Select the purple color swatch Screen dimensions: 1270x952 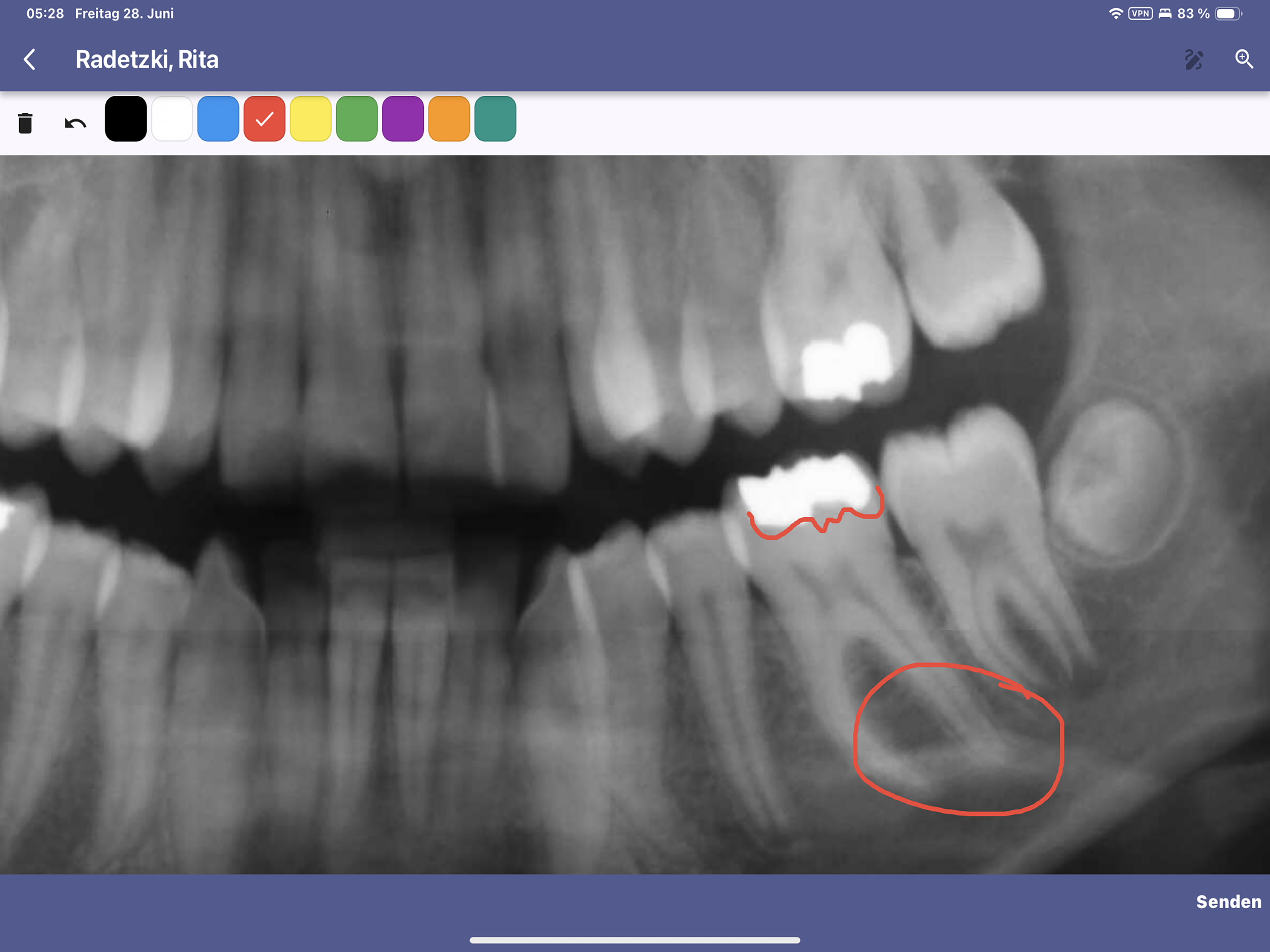(x=403, y=119)
